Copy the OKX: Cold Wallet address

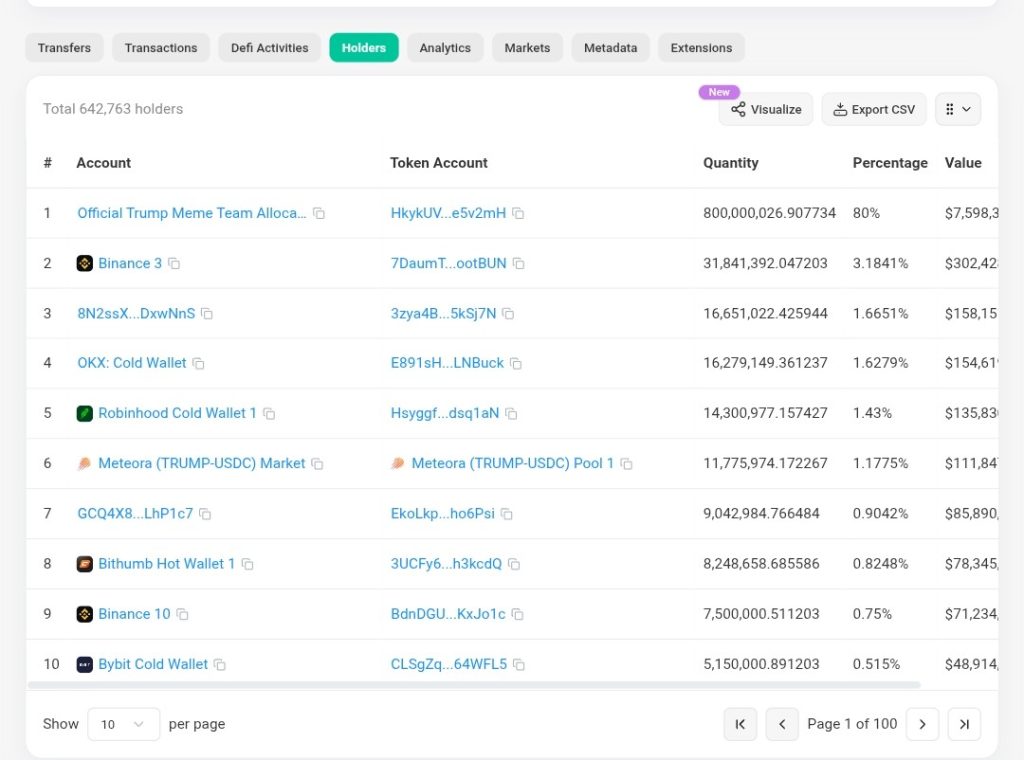[198, 364]
